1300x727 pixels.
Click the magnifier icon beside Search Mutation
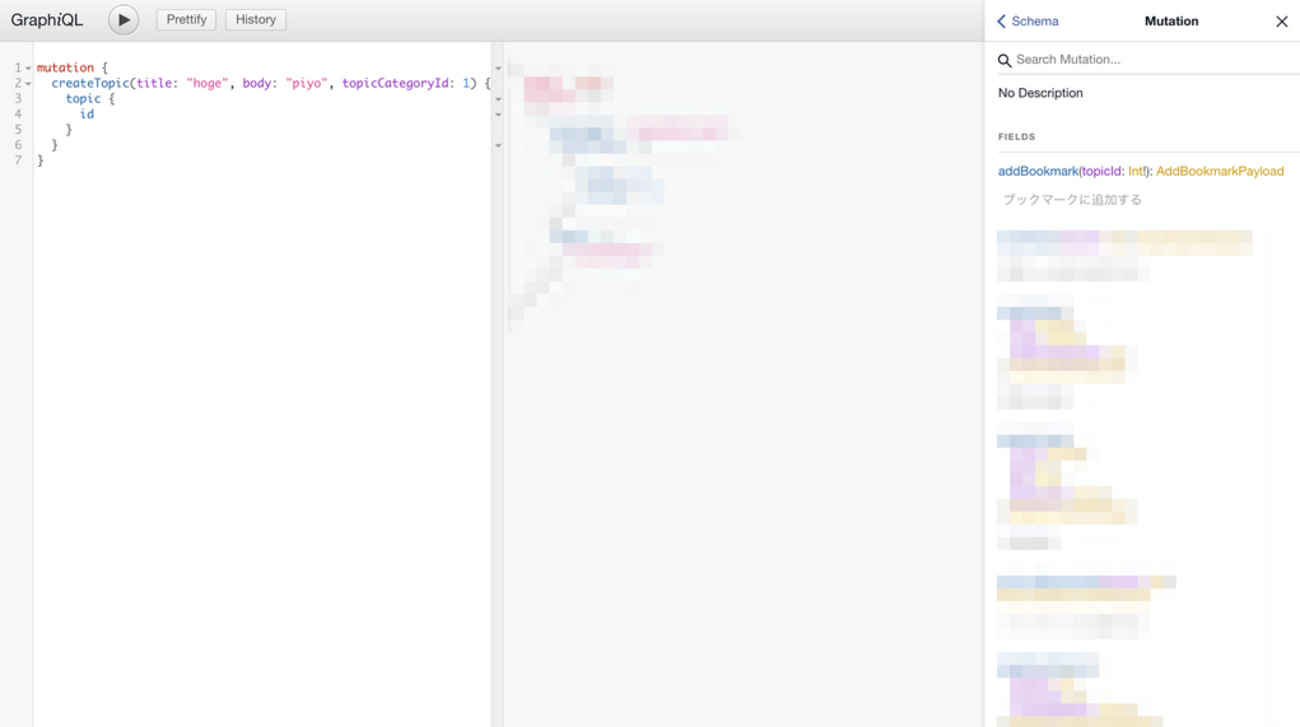point(1005,61)
